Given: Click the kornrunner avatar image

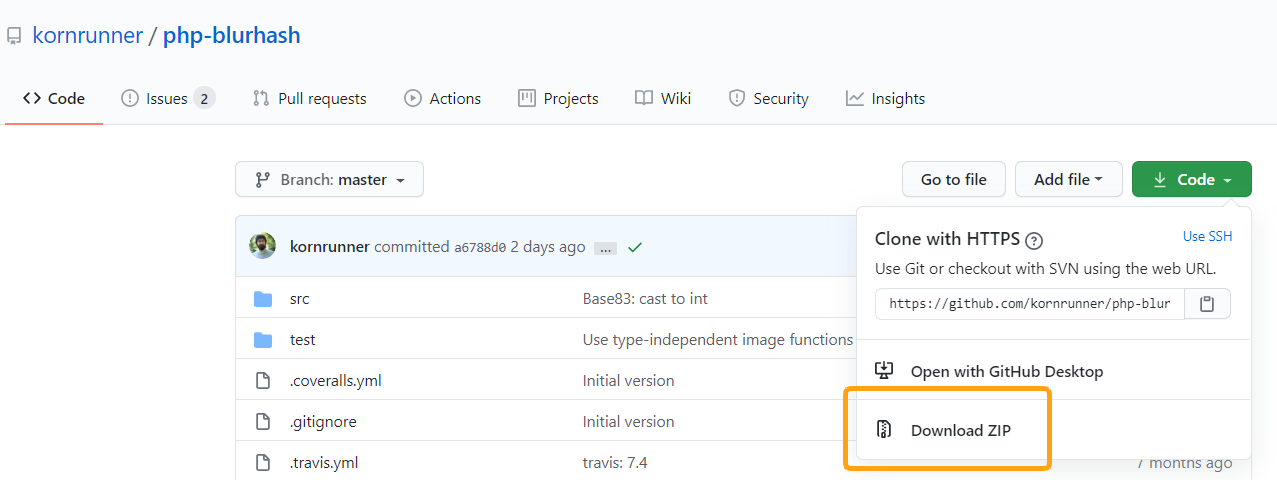Looking at the screenshot, I should coord(263,246).
